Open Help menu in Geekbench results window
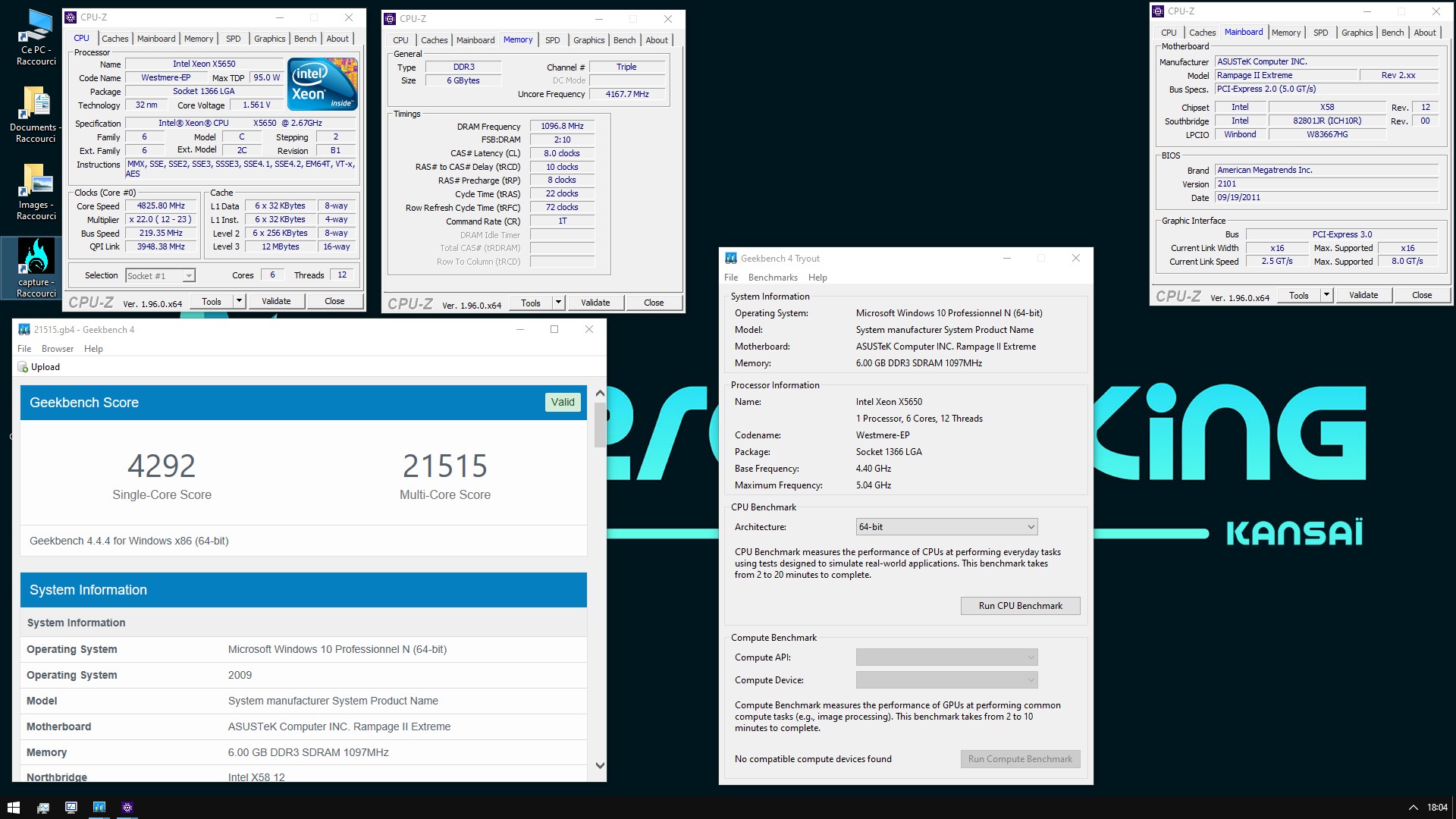This screenshot has height=819, width=1456. click(x=93, y=349)
